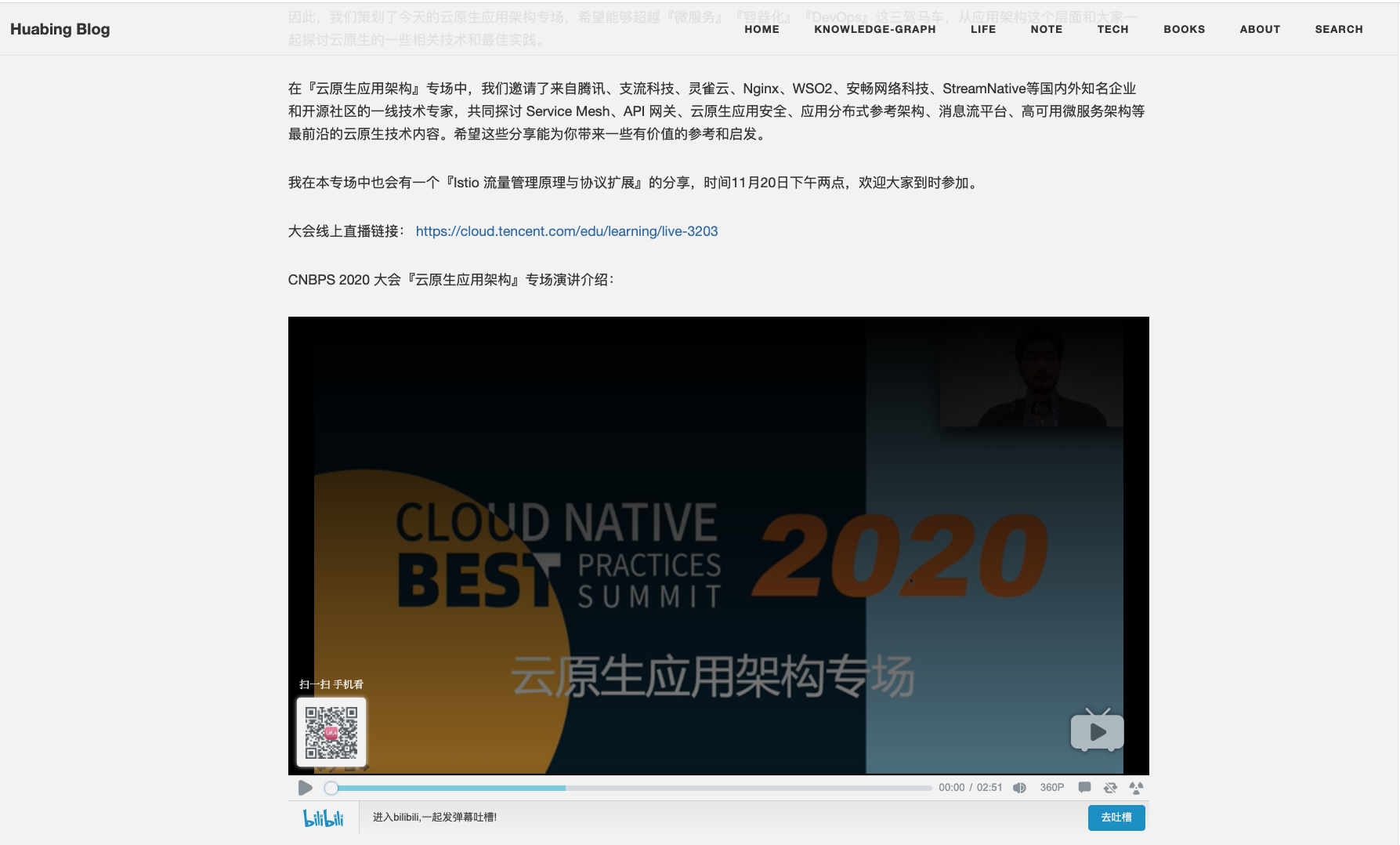The image size is (1400, 845).
Task: Click the Play button on the video player
Action: click(305, 788)
